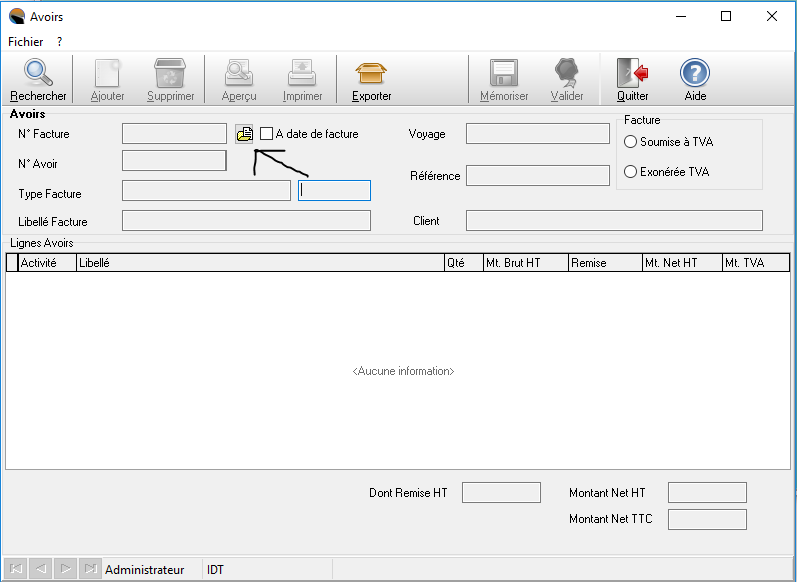Go to the first record navigation button
This screenshot has height=582, width=797.
[16, 569]
